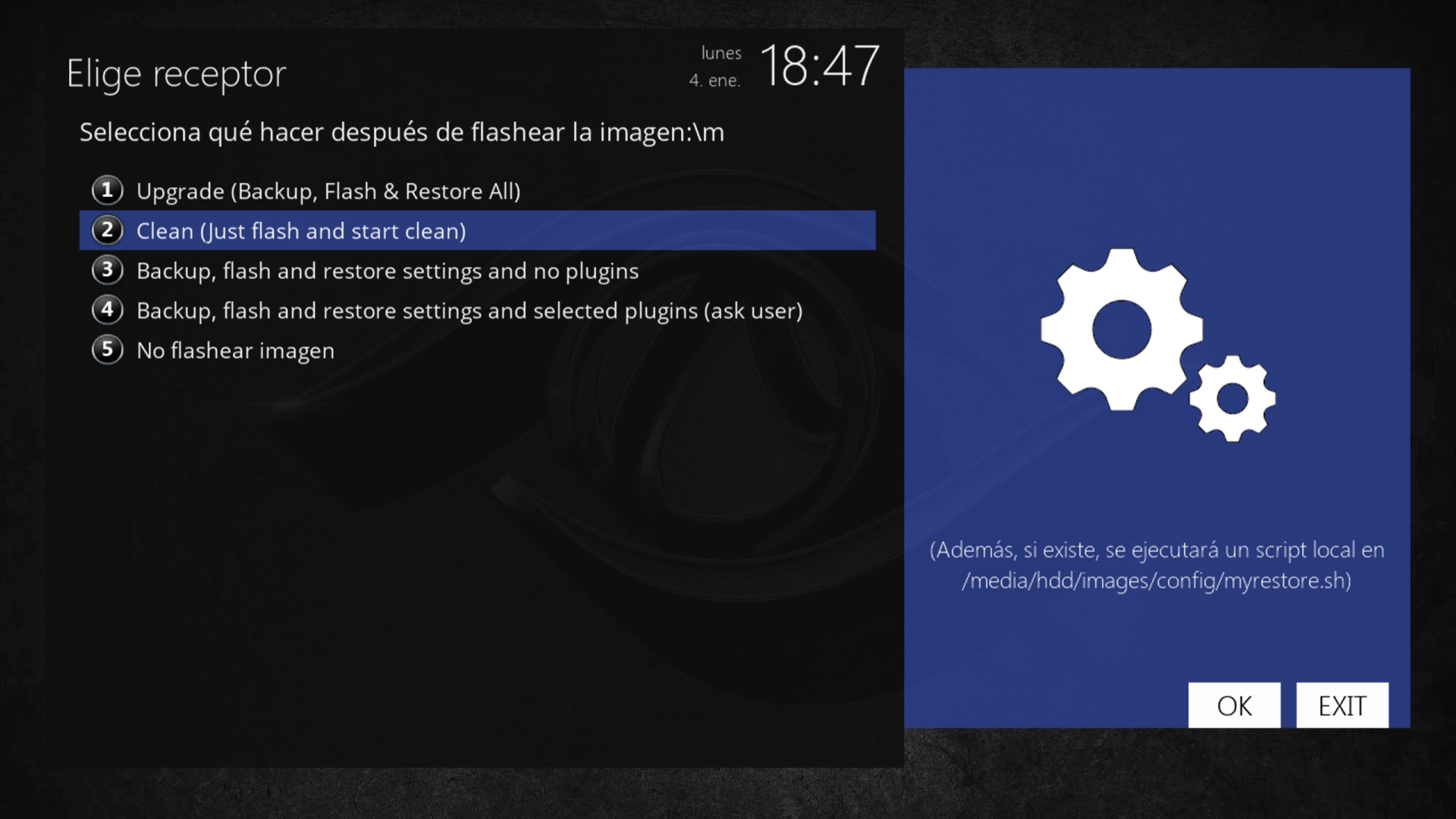Click the lunes 4. ene. date
1456x819 pixels.
pos(717,67)
